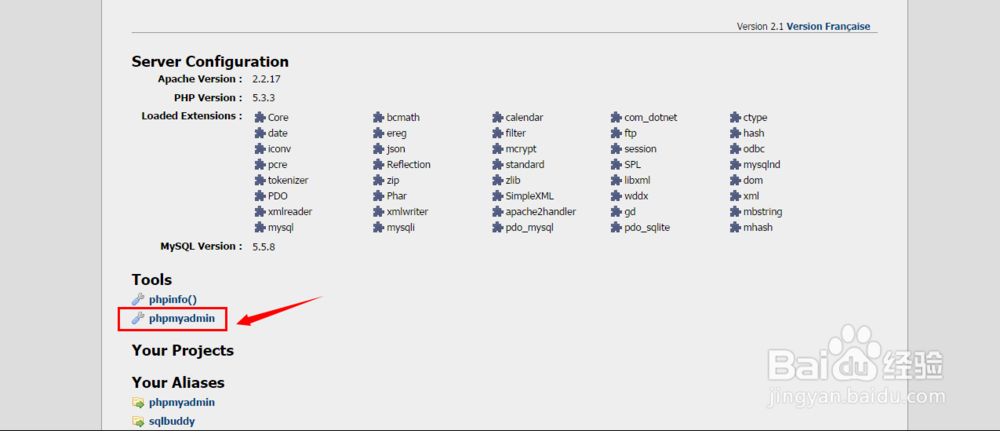Viewport: 1000px width, 431px height.
Task: Select the apache2handler extension text
Action: [541, 212]
